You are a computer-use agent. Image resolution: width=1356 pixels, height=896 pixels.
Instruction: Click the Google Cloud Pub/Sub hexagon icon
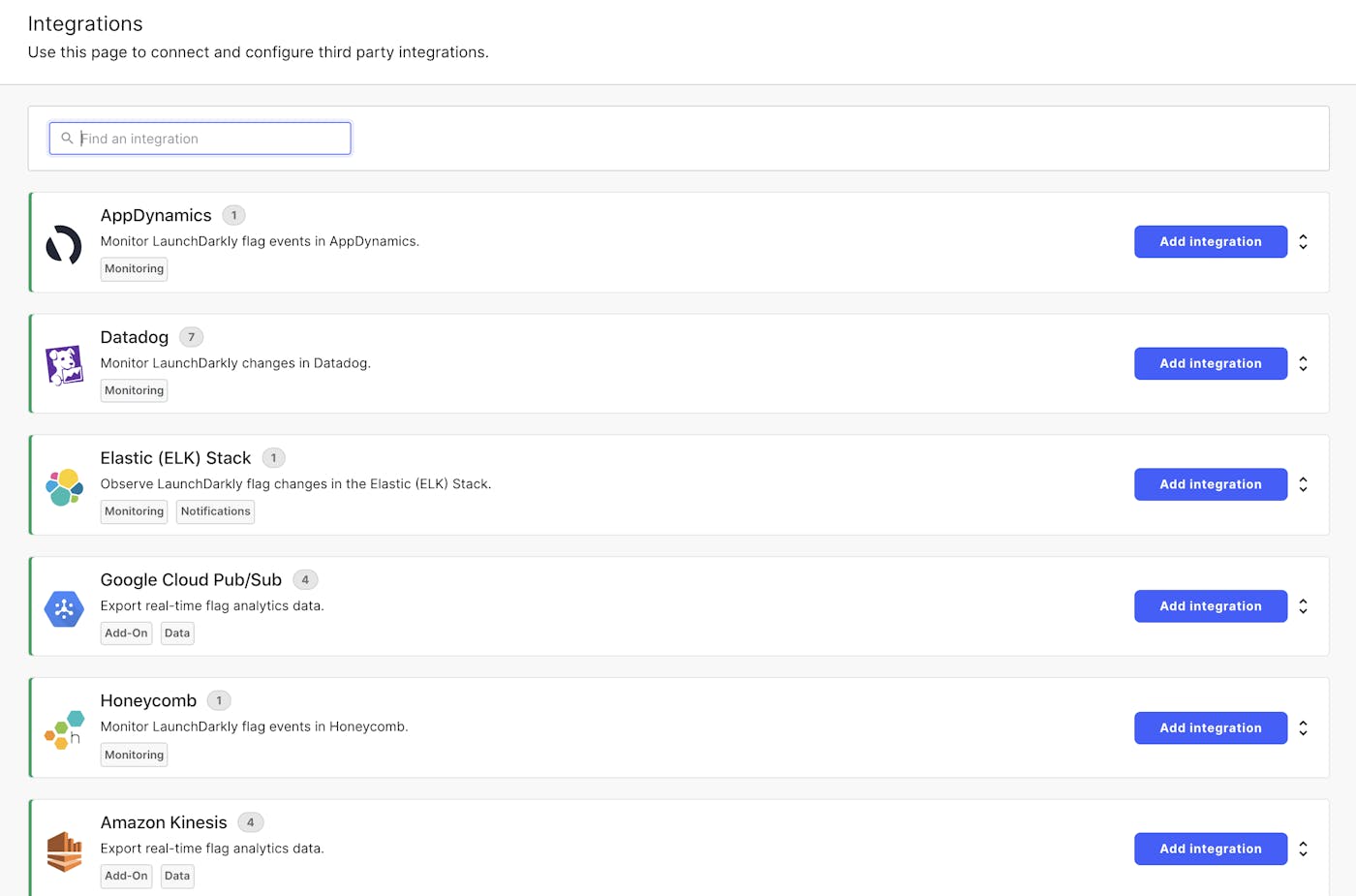[x=64, y=608]
